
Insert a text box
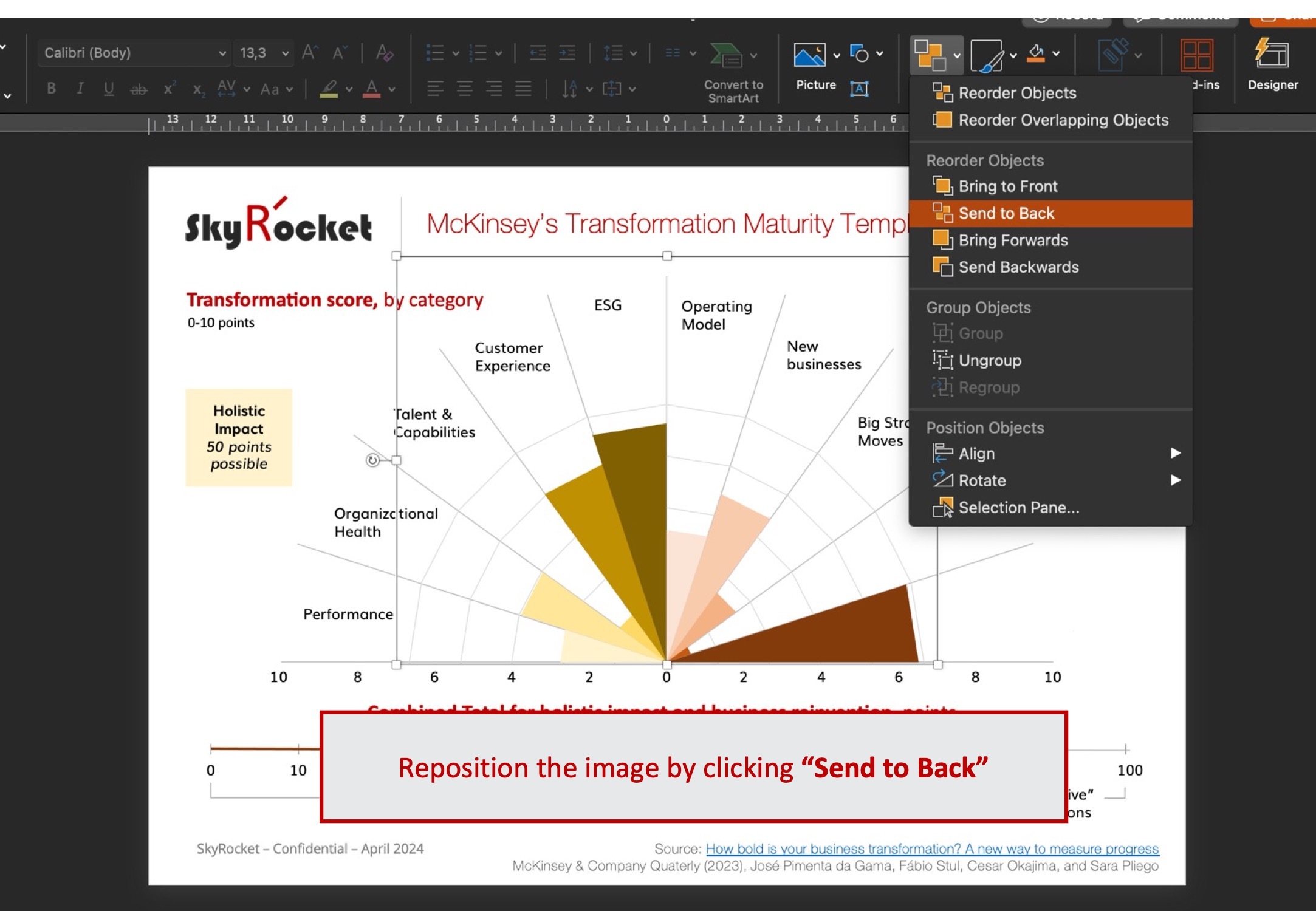(859, 89)
